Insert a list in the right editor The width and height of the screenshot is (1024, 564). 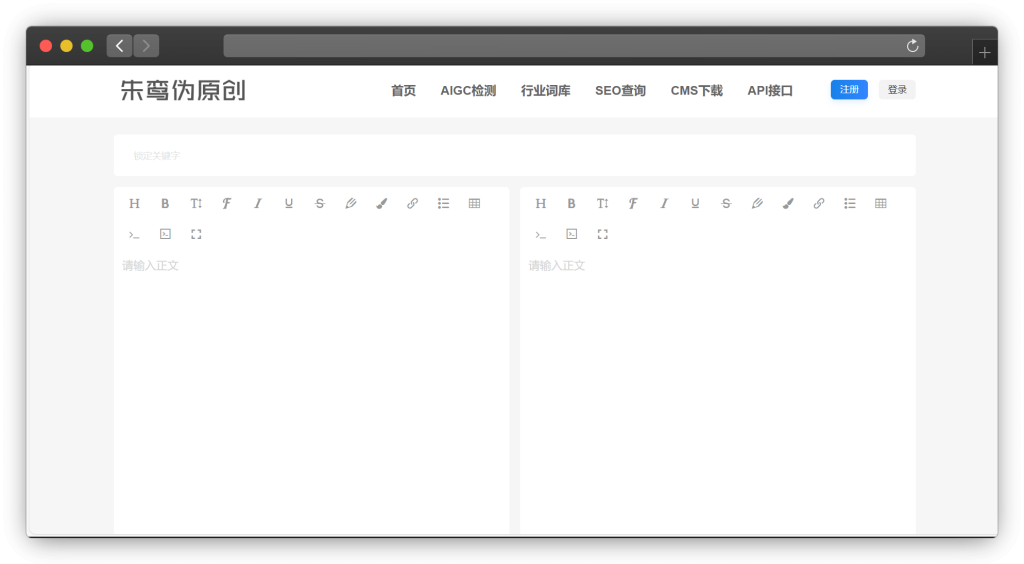point(850,204)
